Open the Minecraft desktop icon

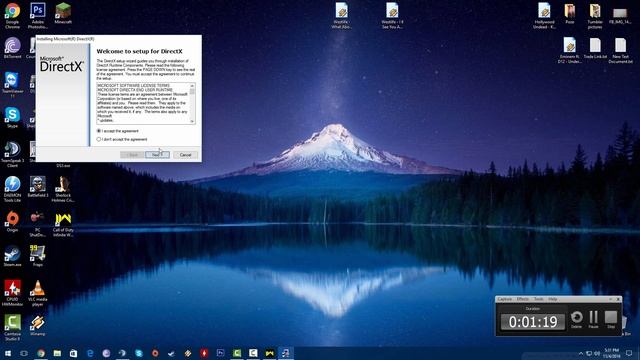pyautogui.click(x=63, y=13)
